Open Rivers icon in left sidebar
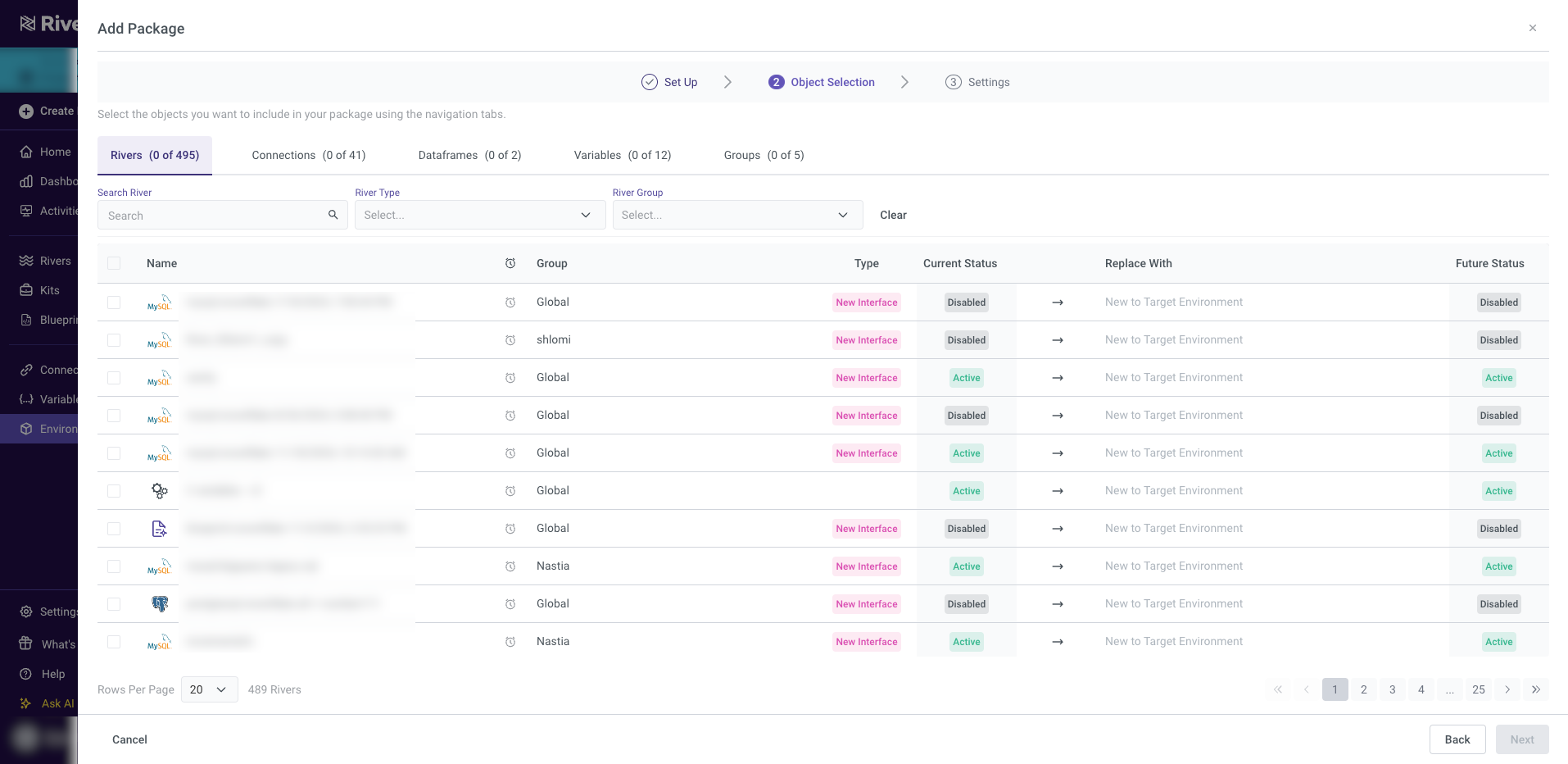This screenshot has width=1568, height=764. [x=26, y=261]
